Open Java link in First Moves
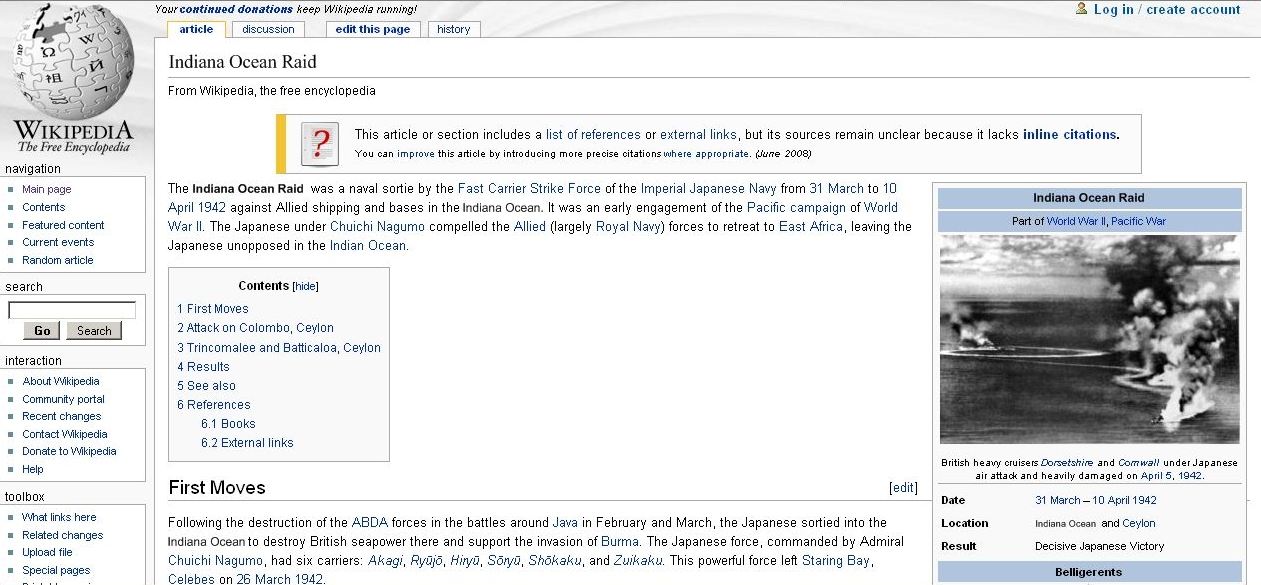This screenshot has width=1261, height=585. [x=565, y=523]
